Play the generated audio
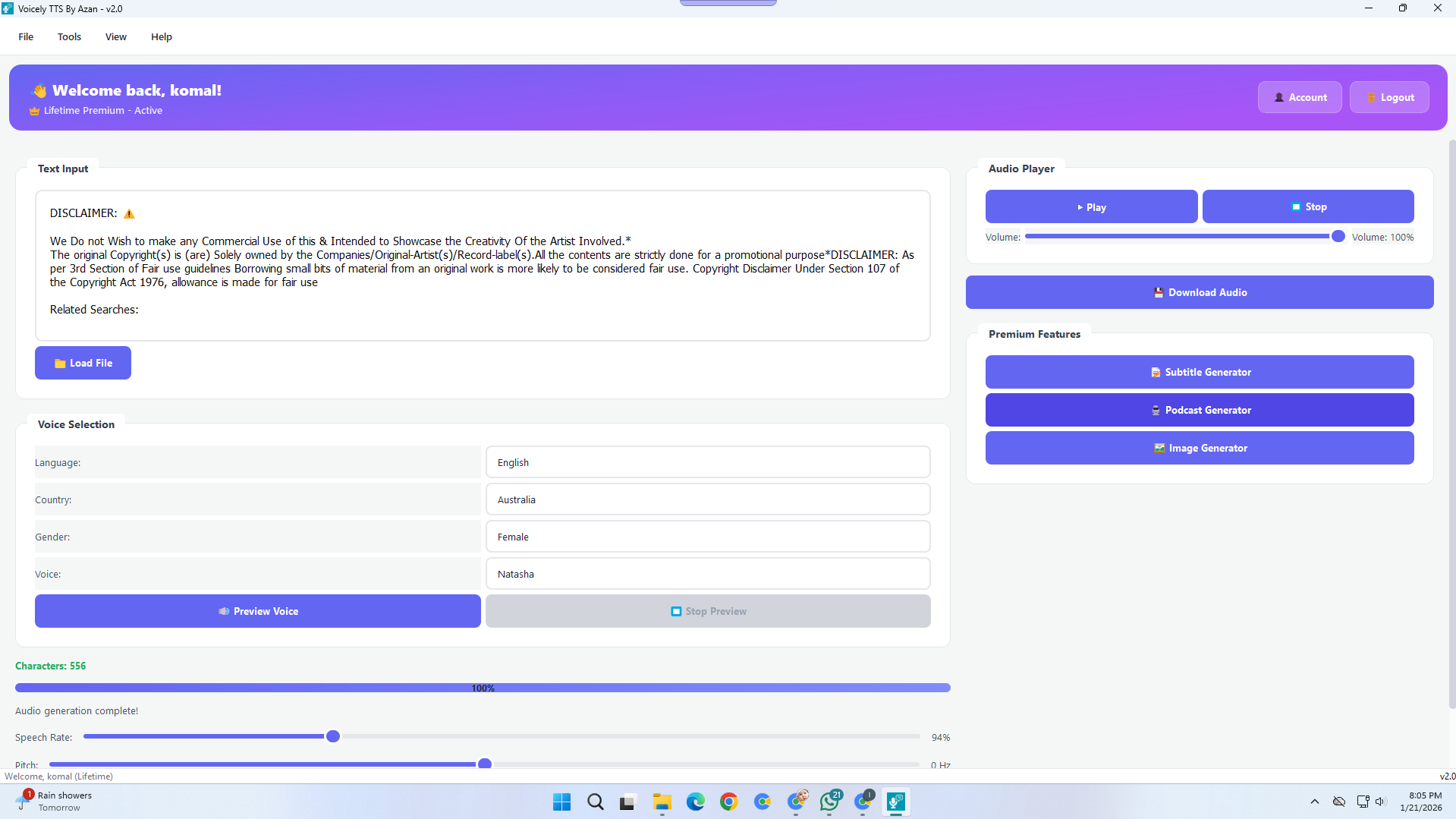This screenshot has height=819, width=1456. coord(1091,206)
